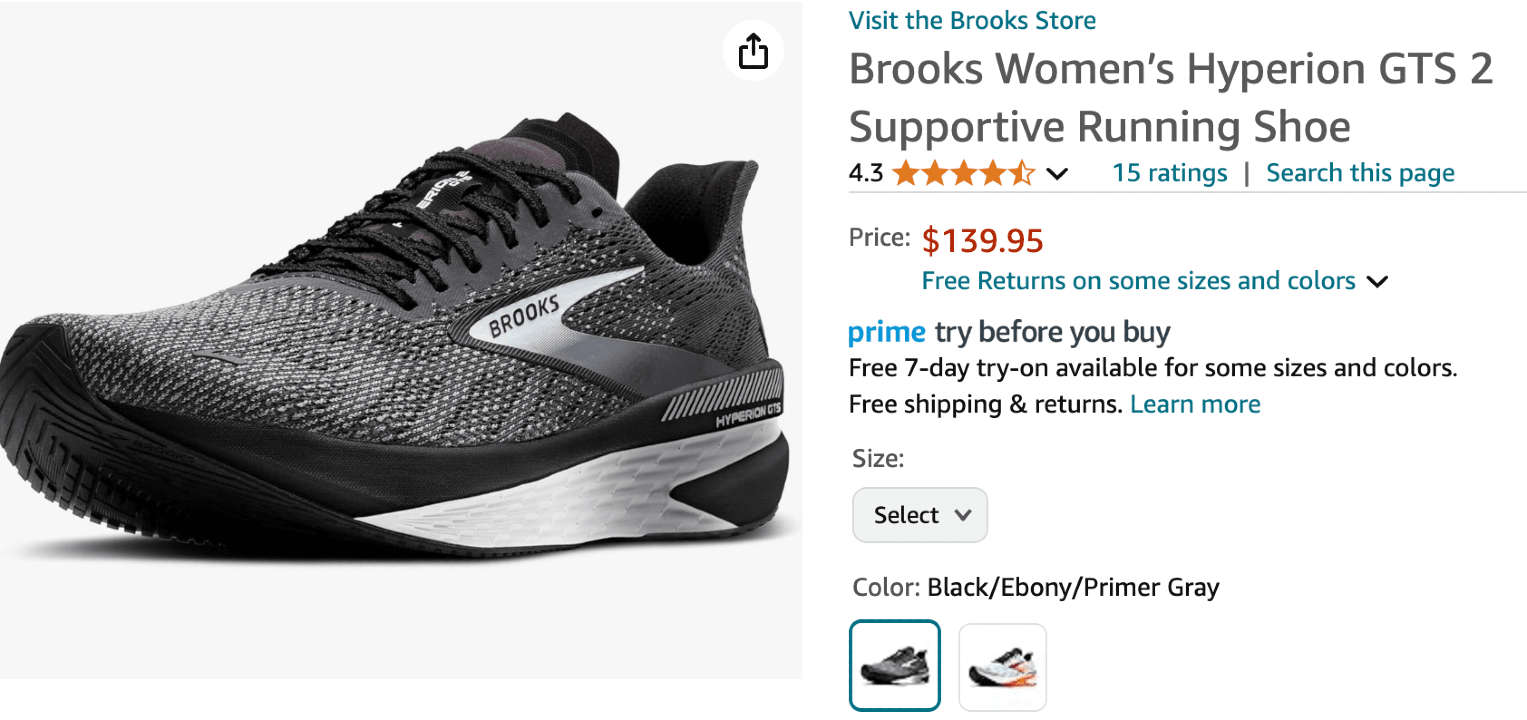This screenshot has width=1527, height=720.
Task: Click the 4.3 rating number
Action: (x=866, y=174)
